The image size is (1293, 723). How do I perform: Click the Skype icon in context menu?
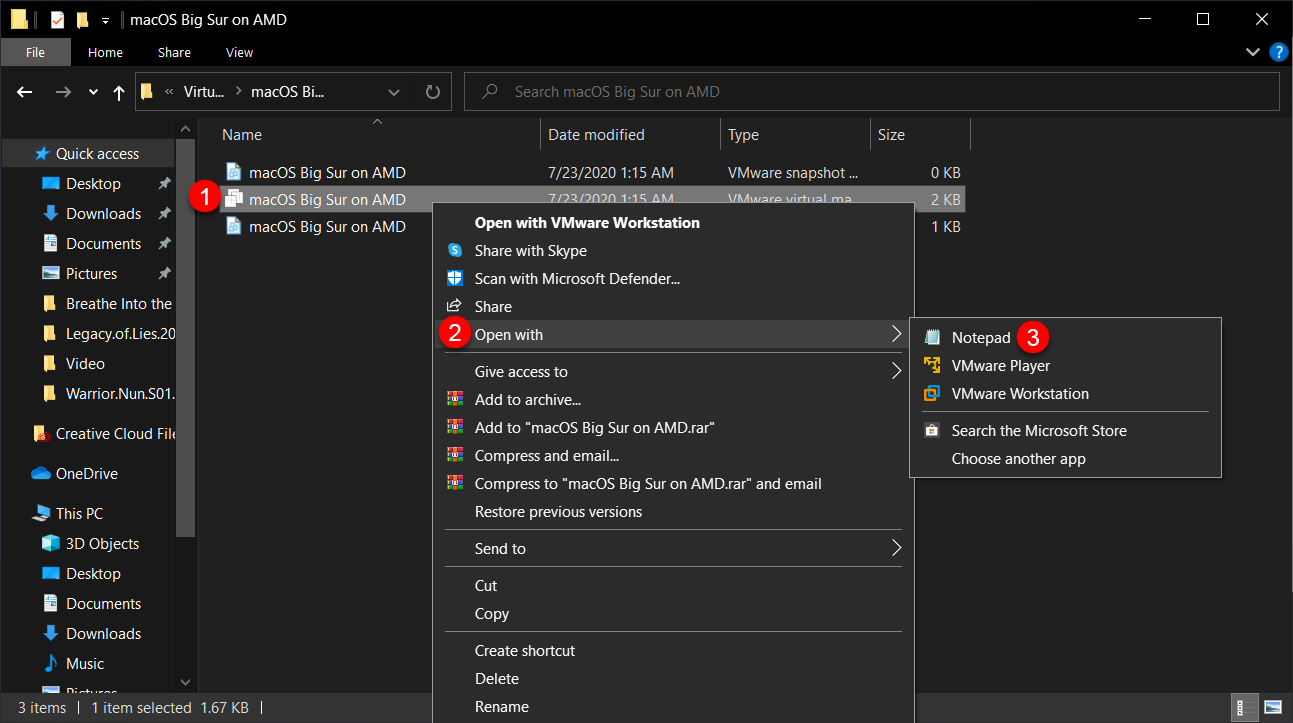pyautogui.click(x=455, y=251)
